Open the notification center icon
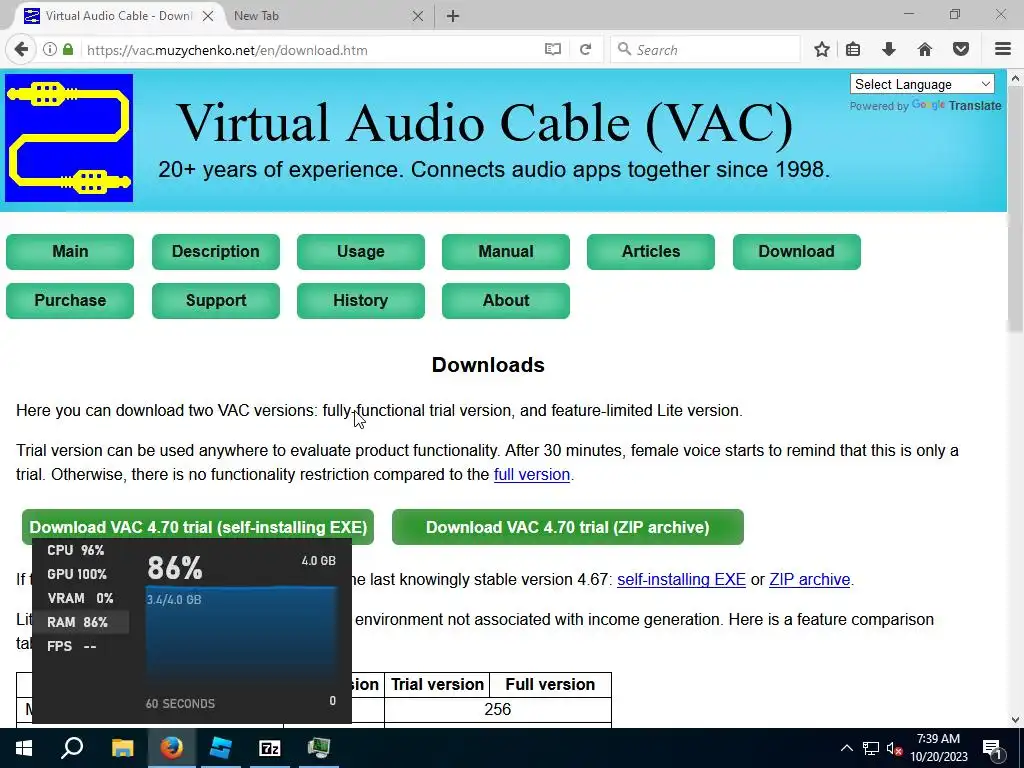 coord(992,748)
